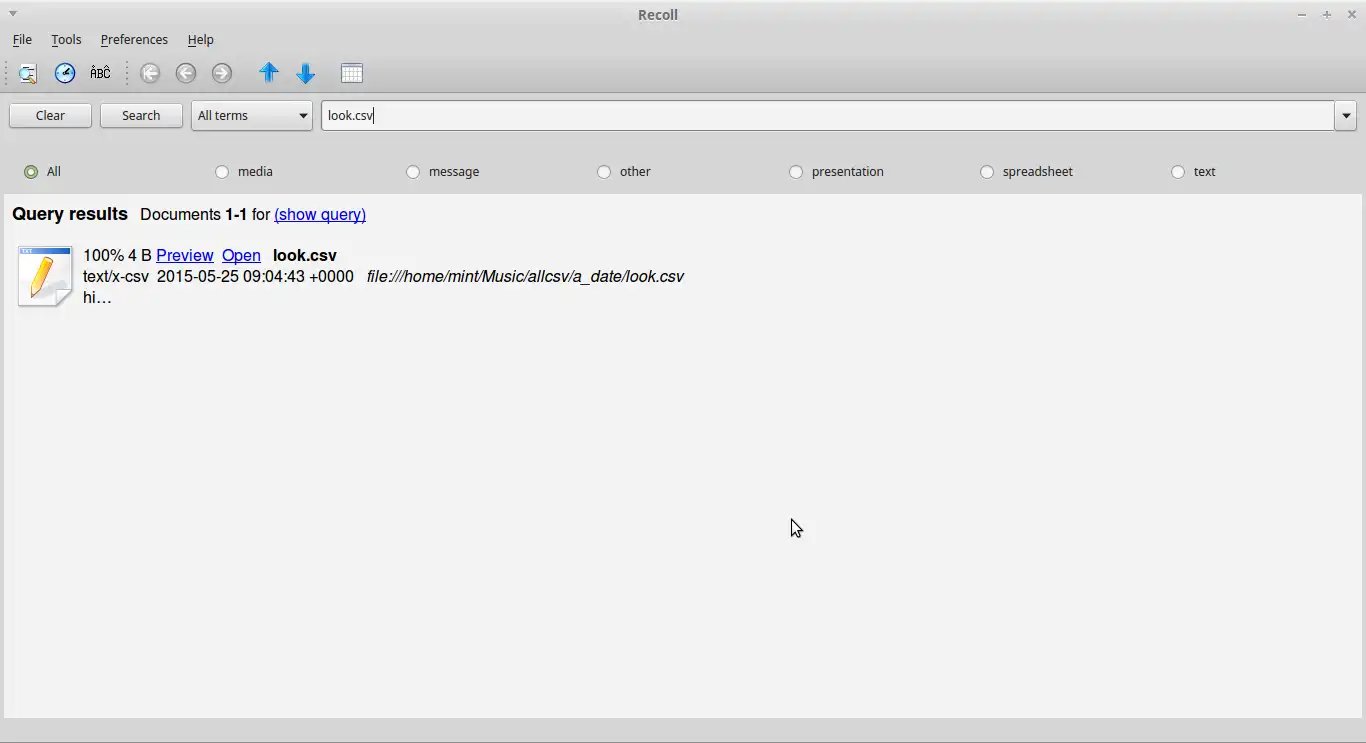Click into the search query field

click(x=827, y=116)
